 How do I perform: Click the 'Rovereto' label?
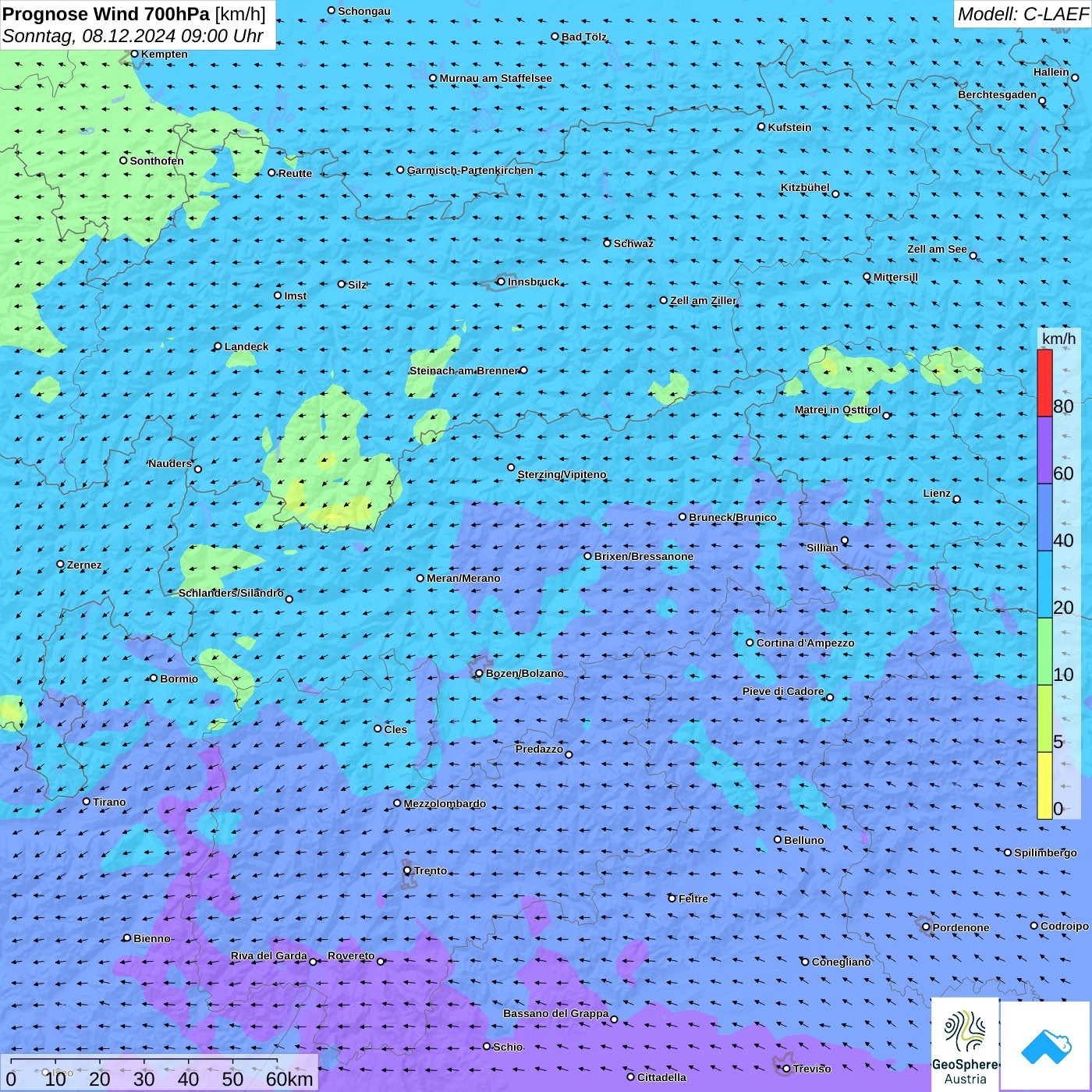coord(351,955)
